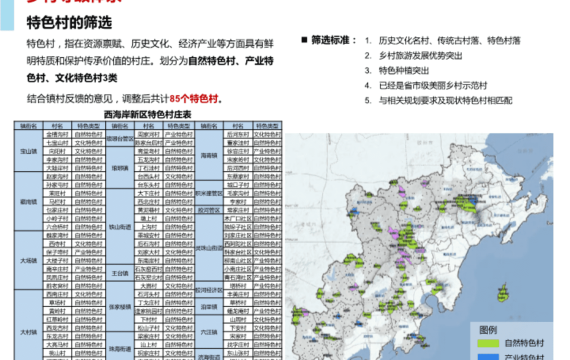Select the 图例 legend heading
The height and width of the screenshot is (360, 570).
point(488,330)
